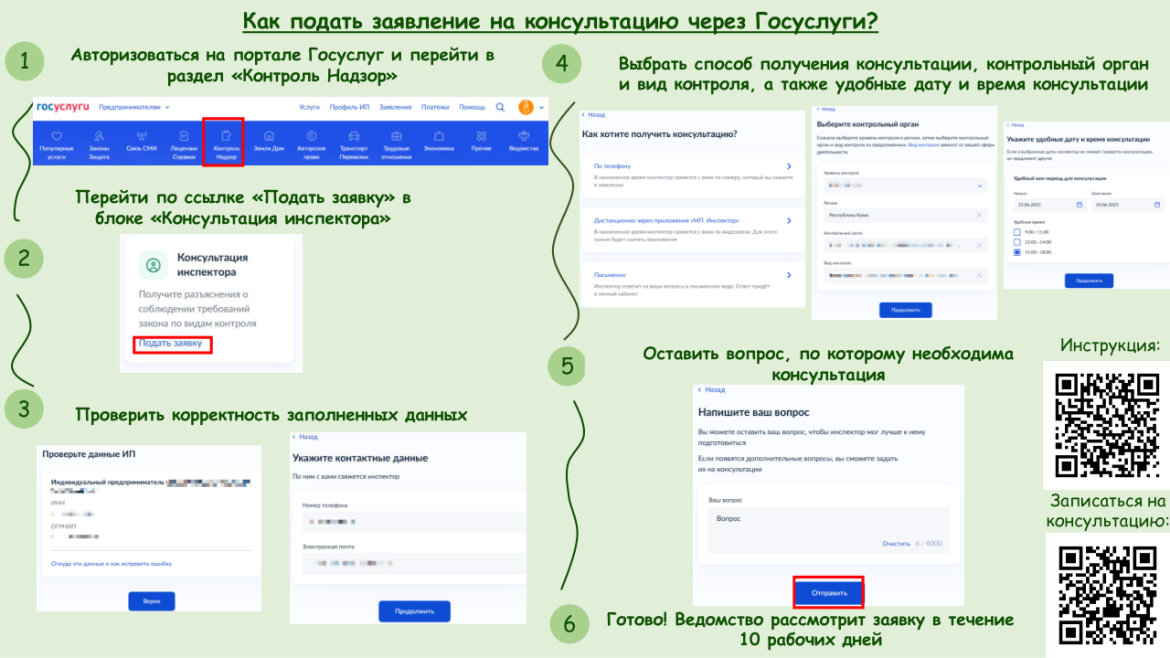Open the Ведомства category icon
The image size is (1170, 658).
pyautogui.click(x=524, y=137)
